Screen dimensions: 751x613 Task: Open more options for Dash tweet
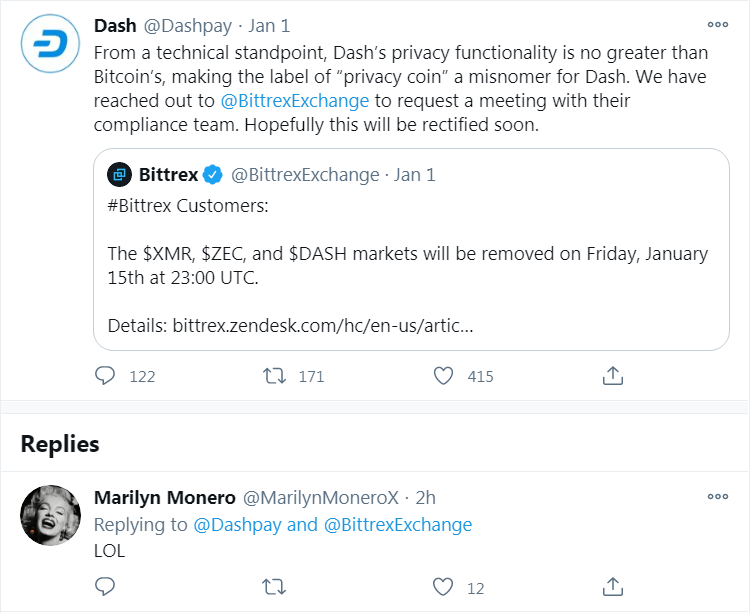click(717, 25)
